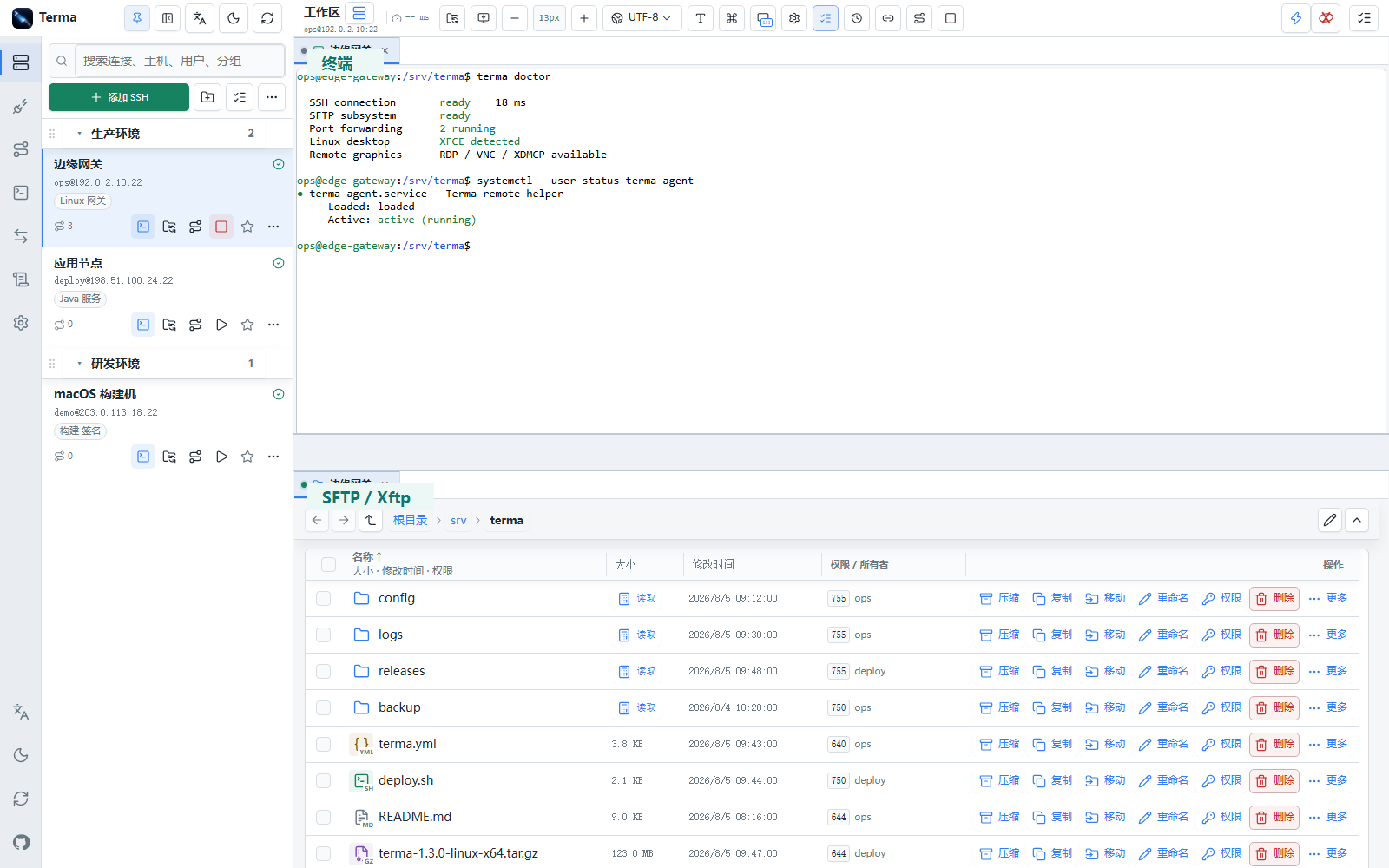1389x868 pixels.
Task: Click the moon icon in left rail
Action: [21, 755]
